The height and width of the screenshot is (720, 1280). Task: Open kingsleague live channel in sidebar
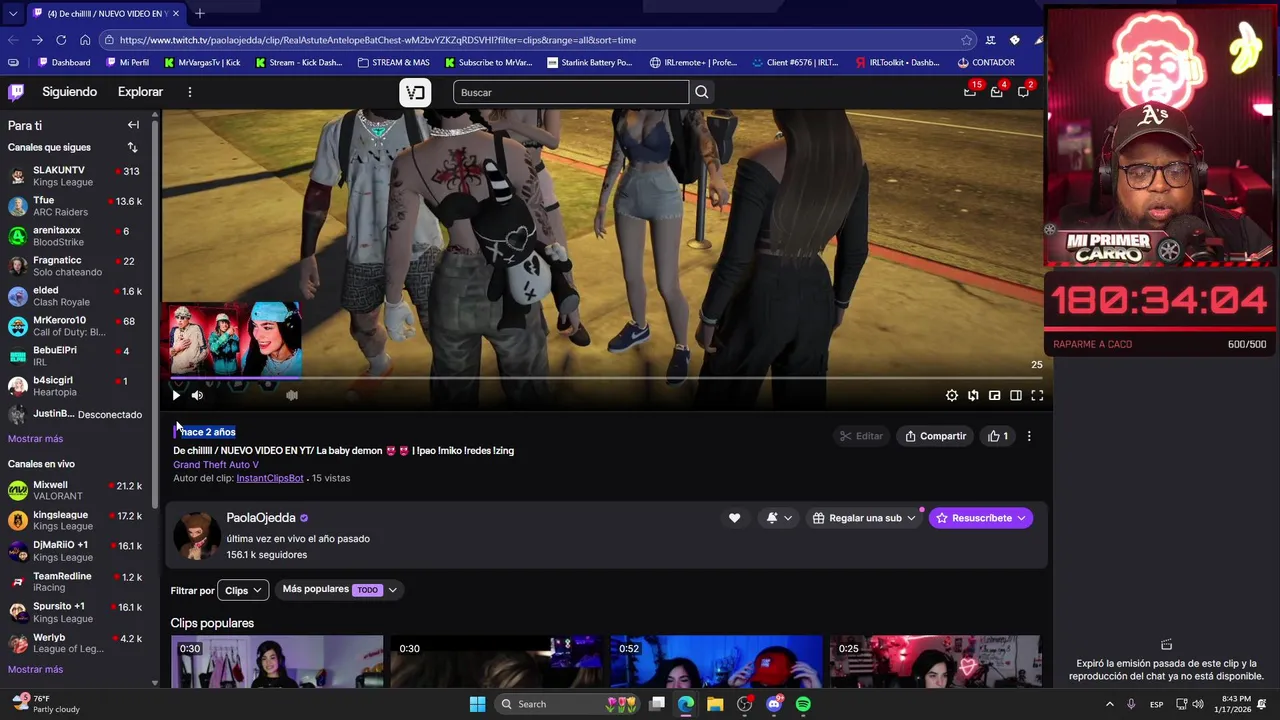click(76, 520)
